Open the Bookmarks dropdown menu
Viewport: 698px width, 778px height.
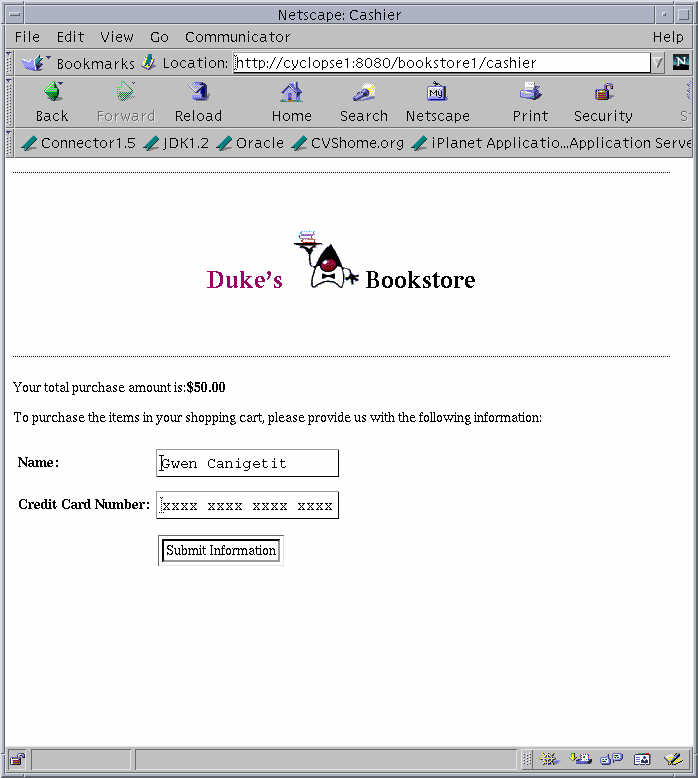78,63
